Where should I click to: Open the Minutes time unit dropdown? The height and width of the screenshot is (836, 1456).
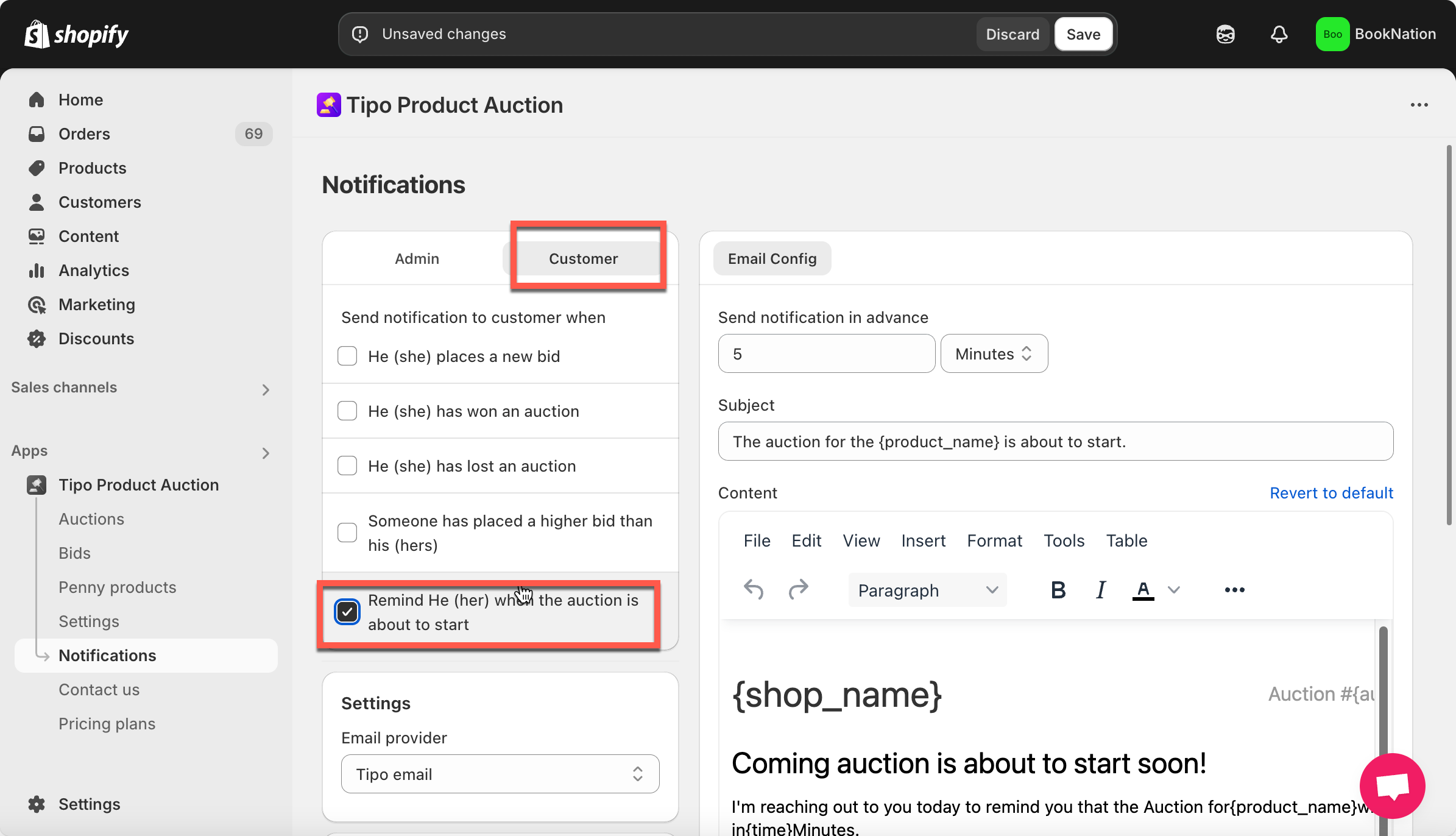tap(994, 353)
